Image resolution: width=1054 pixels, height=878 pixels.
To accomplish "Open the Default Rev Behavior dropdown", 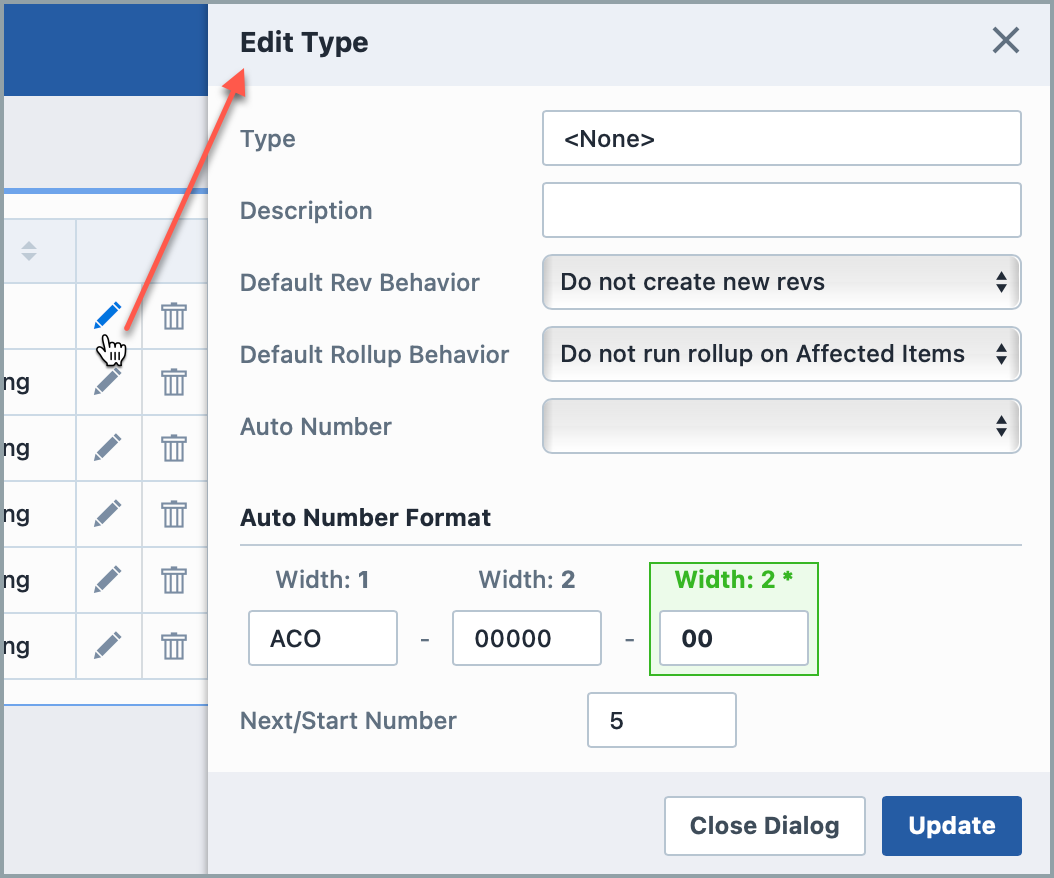I will [x=781, y=282].
